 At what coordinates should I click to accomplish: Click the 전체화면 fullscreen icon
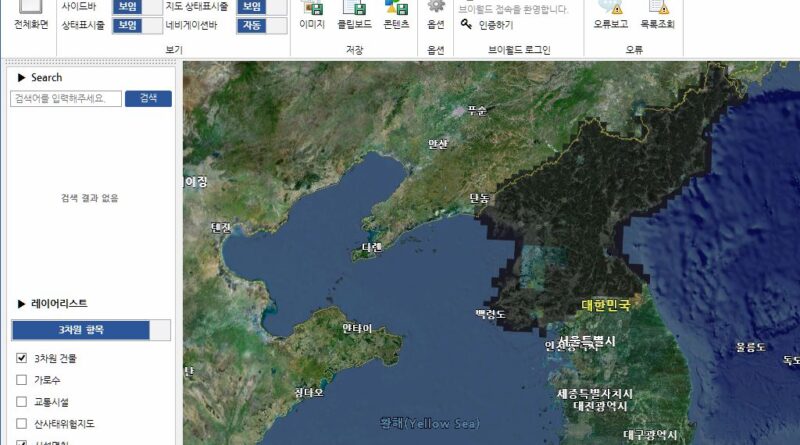(x=31, y=7)
